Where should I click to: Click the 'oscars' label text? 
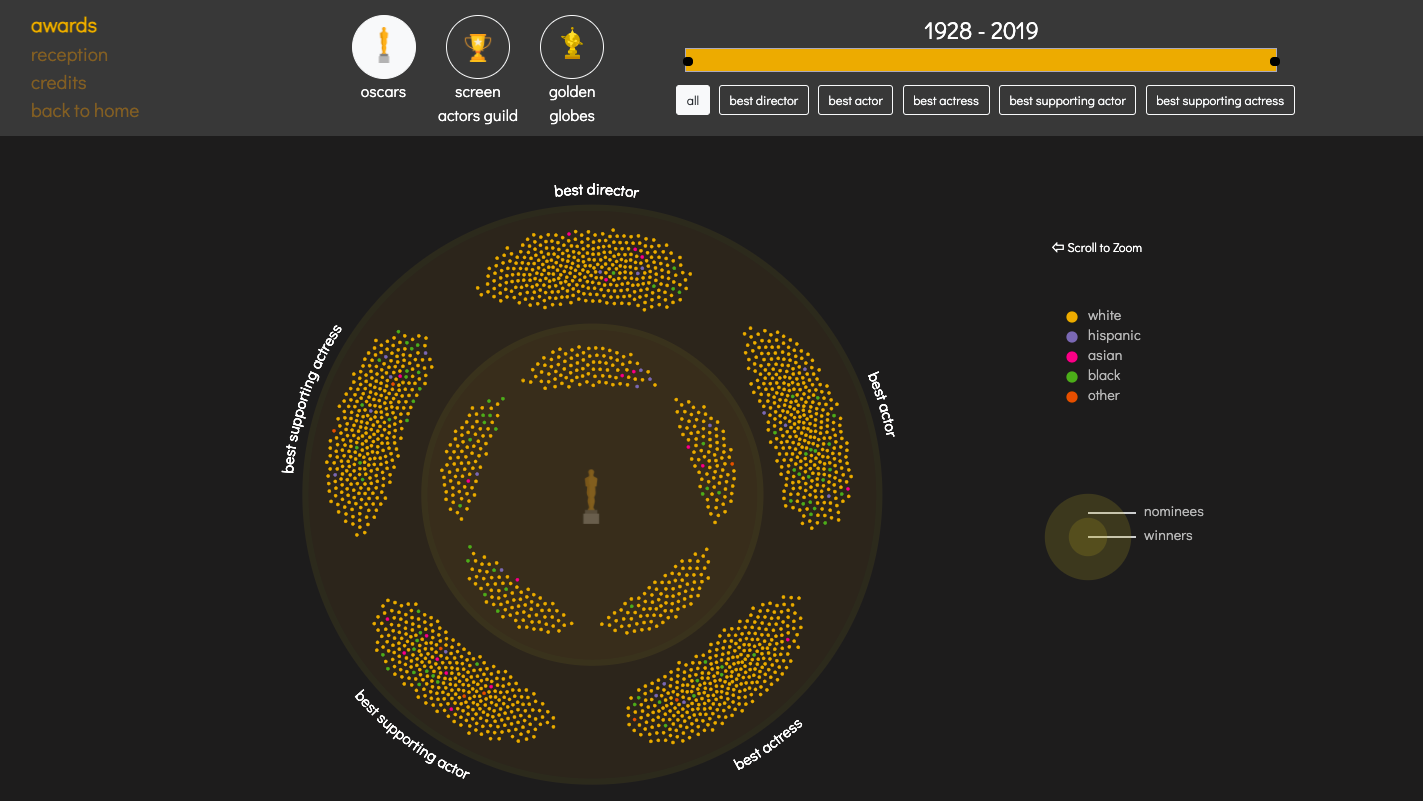(384, 92)
